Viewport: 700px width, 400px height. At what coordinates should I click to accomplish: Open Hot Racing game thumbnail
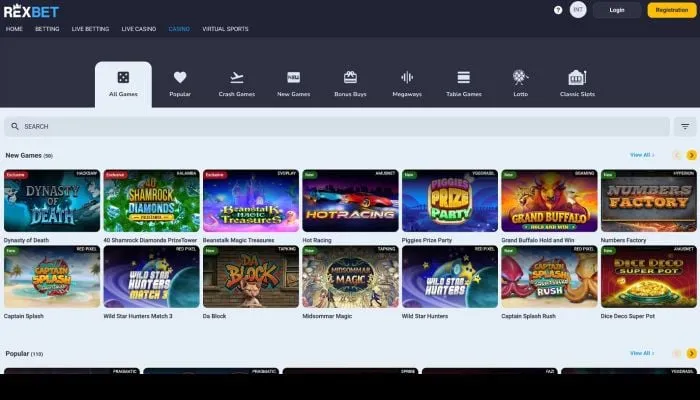click(350, 200)
